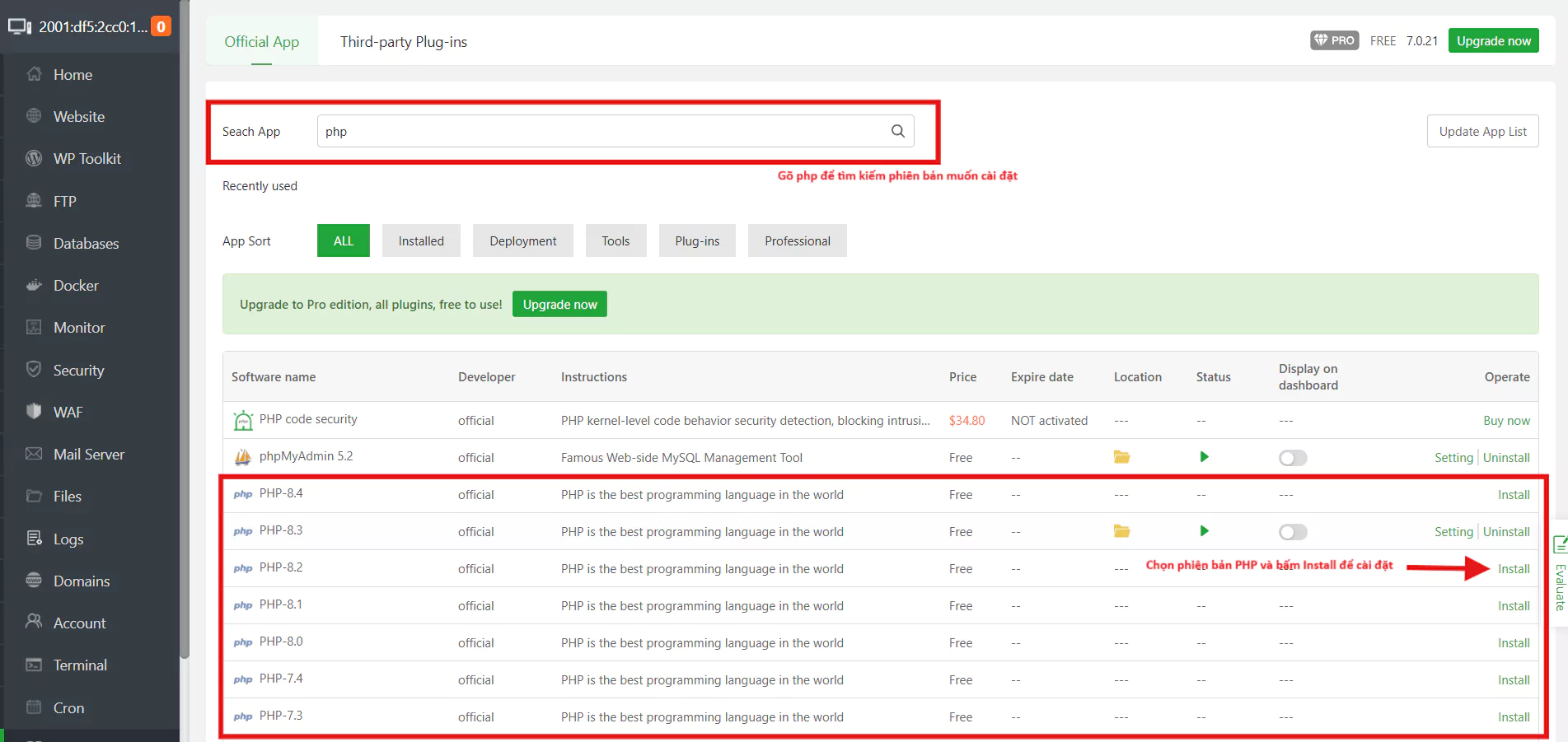Click the Search App input field

tap(615, 131)
